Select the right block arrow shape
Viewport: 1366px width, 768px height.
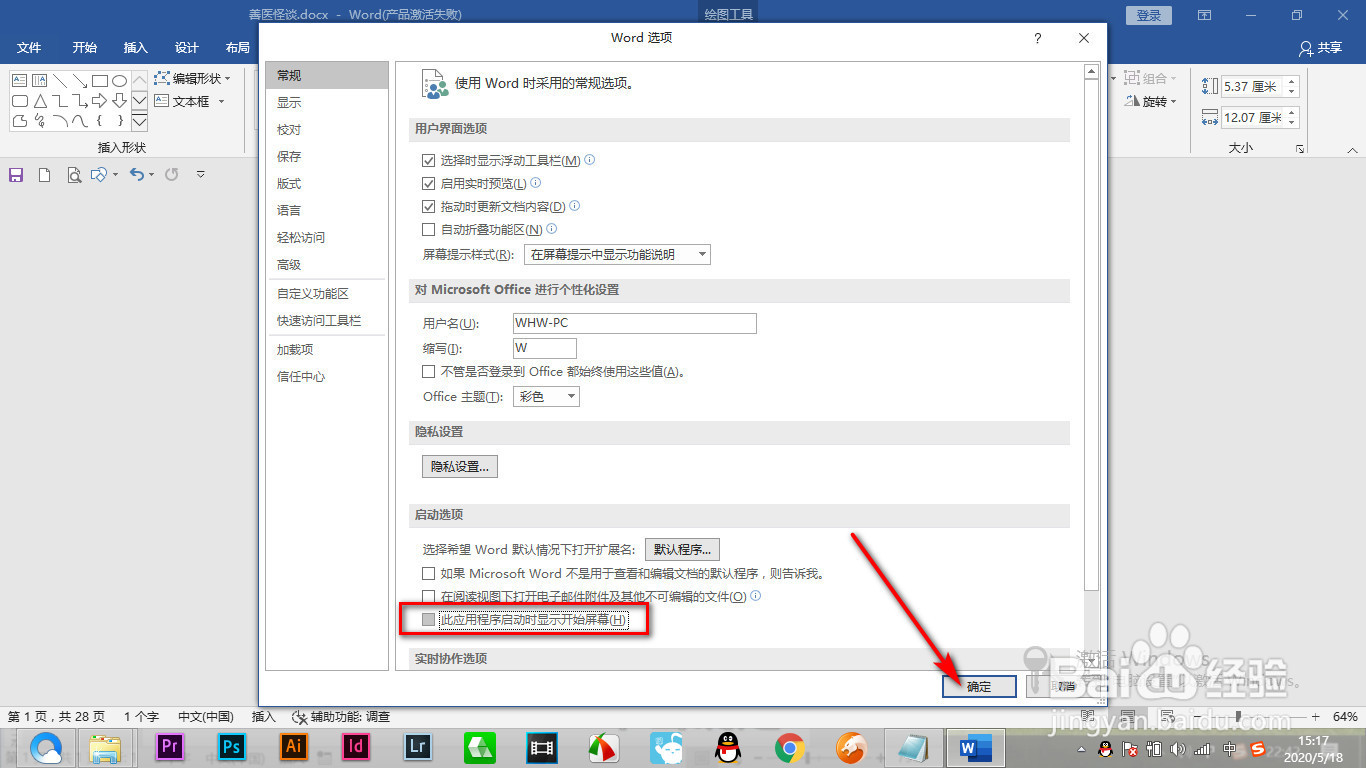click(x=100, y=101)
